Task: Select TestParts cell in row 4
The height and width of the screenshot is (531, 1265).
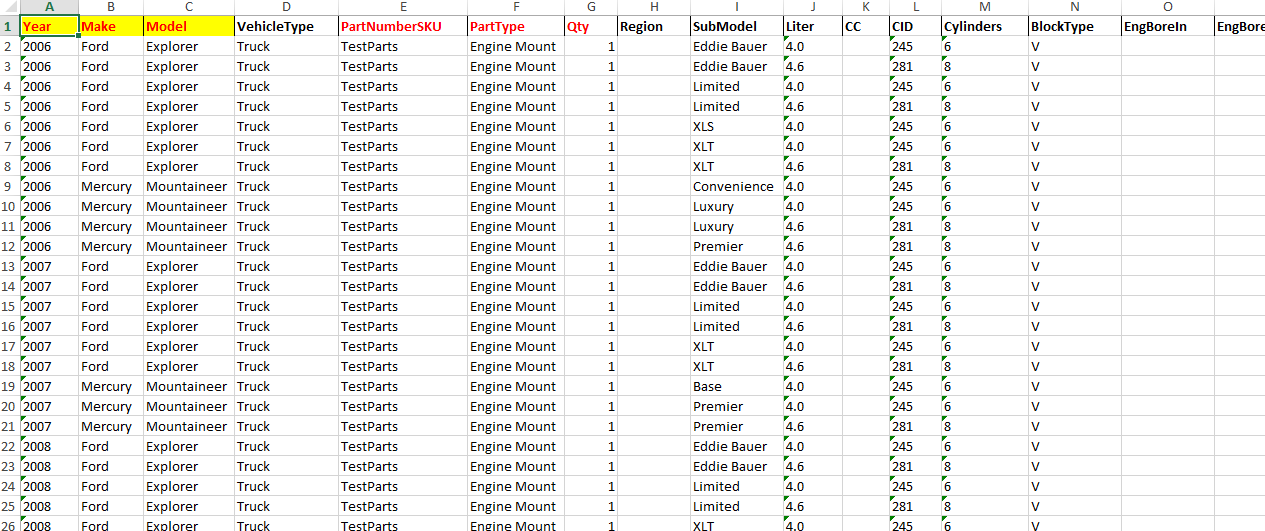Action: (x=403, y=86)
